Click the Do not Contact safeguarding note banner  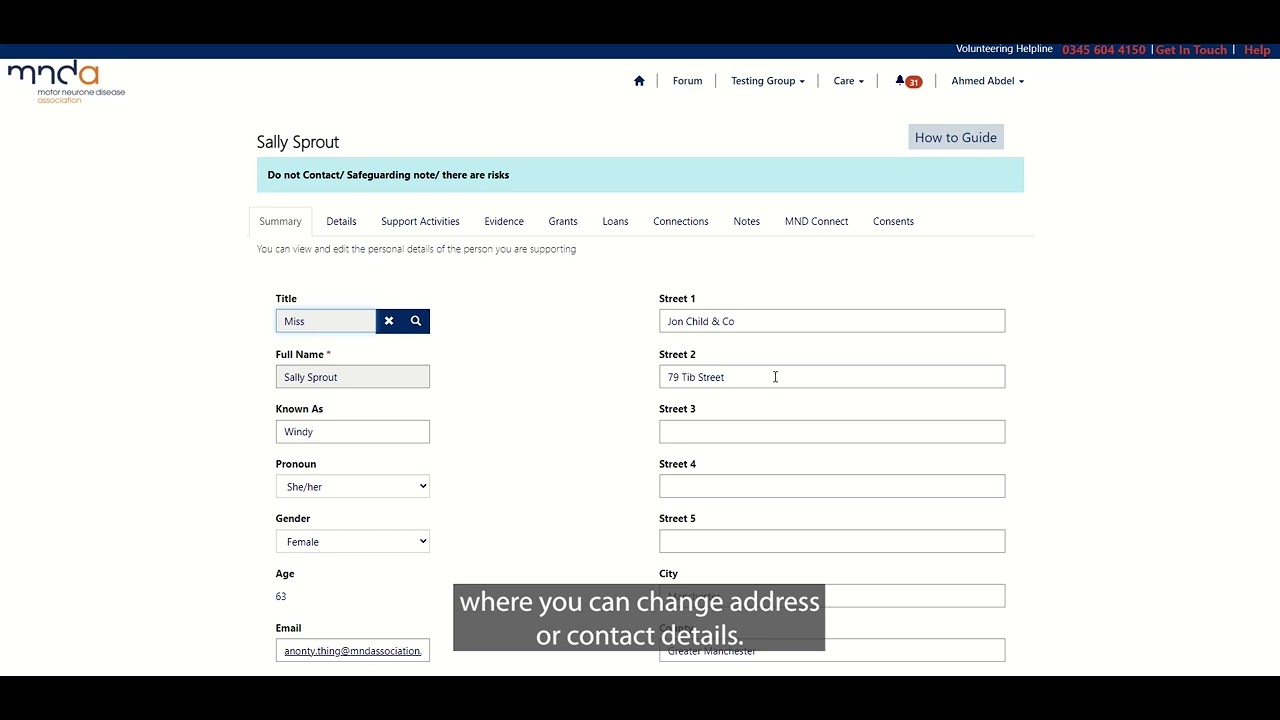pyautogui.click(x=640, y=175)
